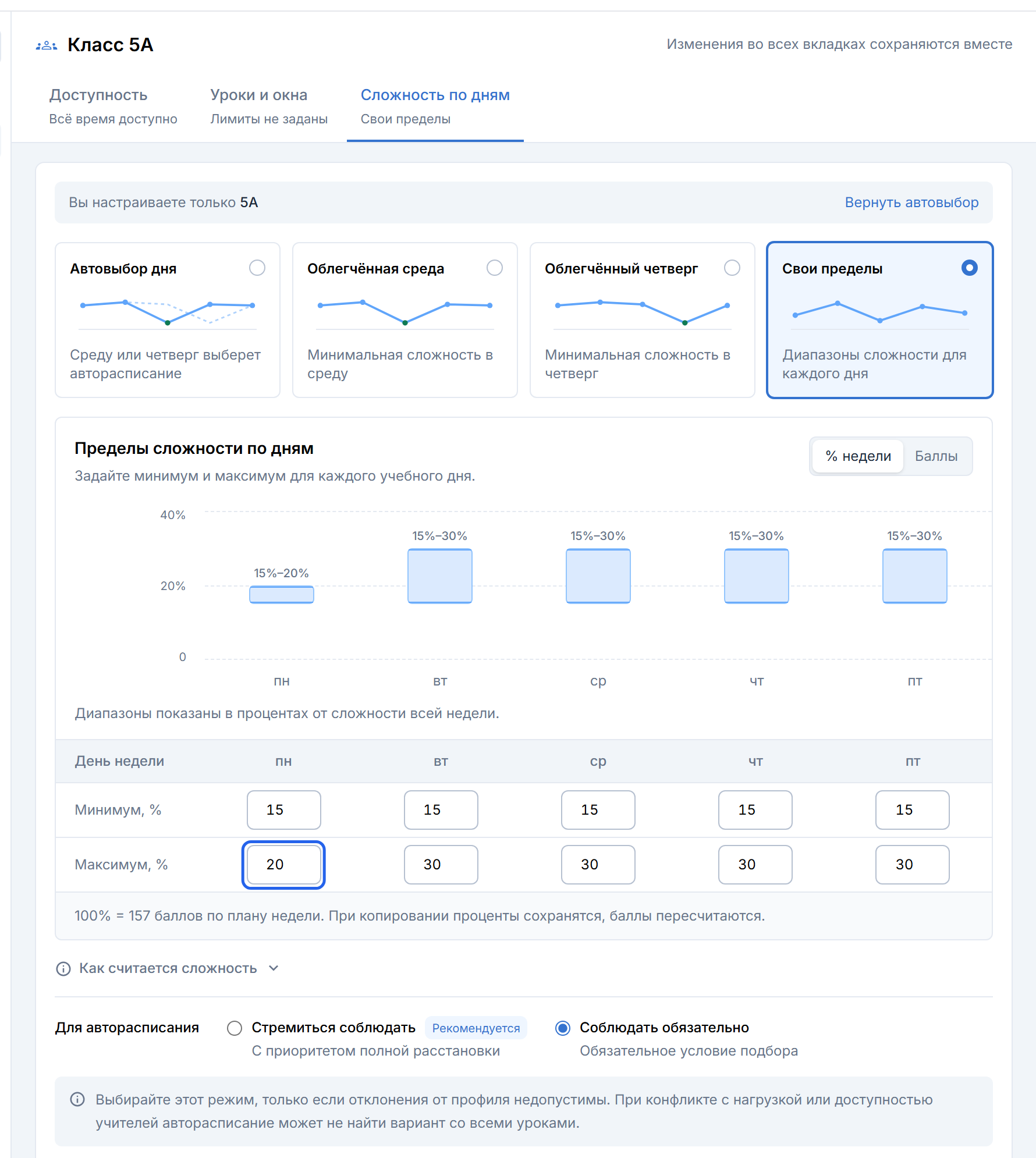Click the info icon in the warning note

click(77, 1099)
